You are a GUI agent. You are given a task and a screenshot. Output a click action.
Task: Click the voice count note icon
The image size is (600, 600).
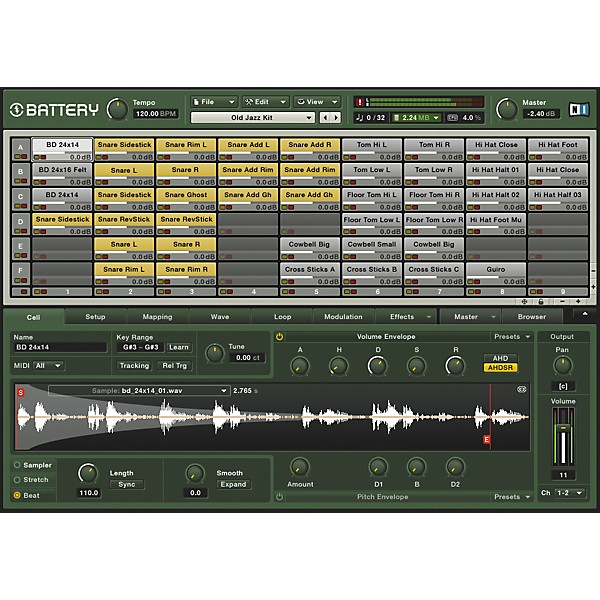click(359, 117)
